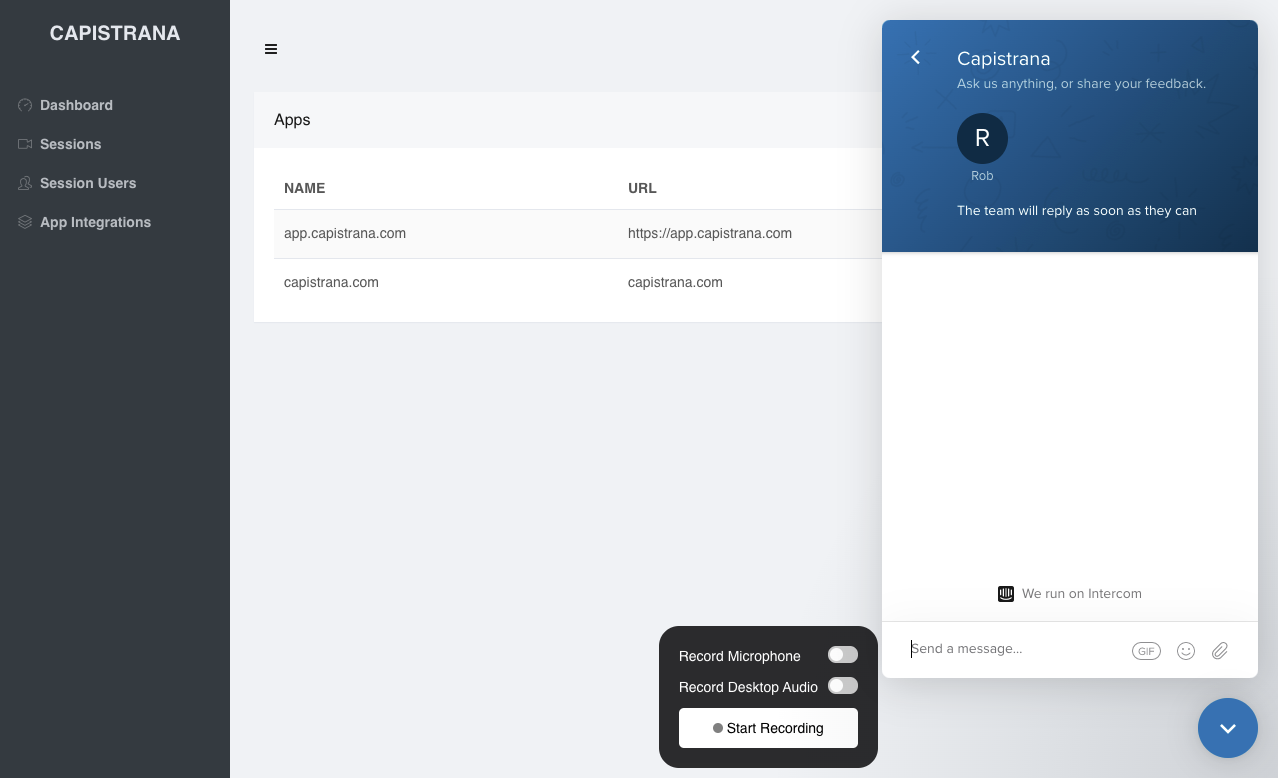Click the https://app.capistrana.com URL cell

pyautogui.click(x=710, y=233)
